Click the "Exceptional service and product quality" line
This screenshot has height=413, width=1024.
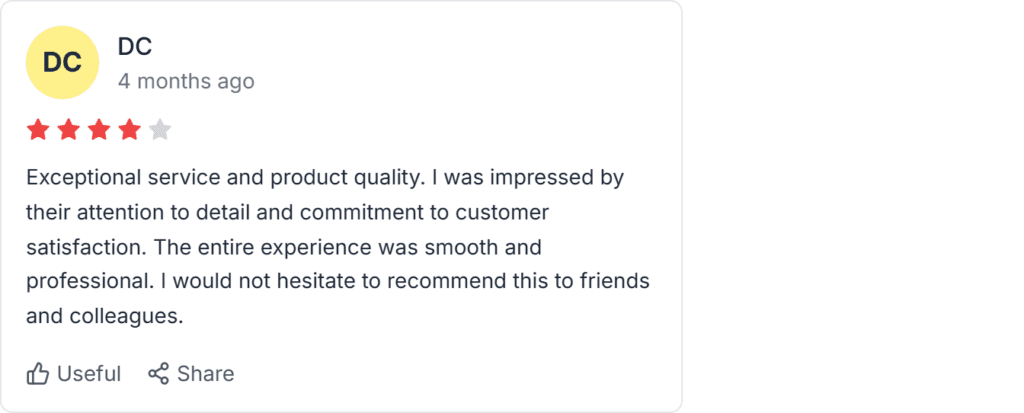pyautogui.click(x=221, y=178)
